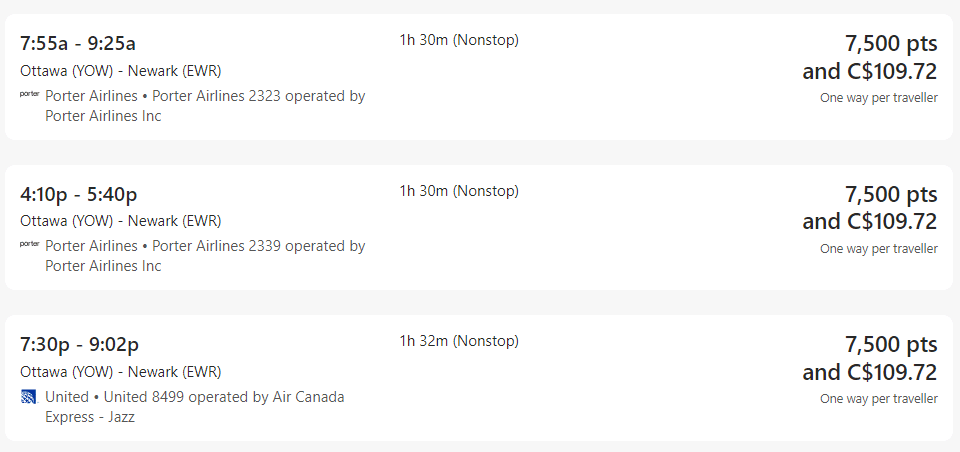Select the 4:10p - 5:40p flight times
Screen dimensions: 960x452
coord(79,194)
